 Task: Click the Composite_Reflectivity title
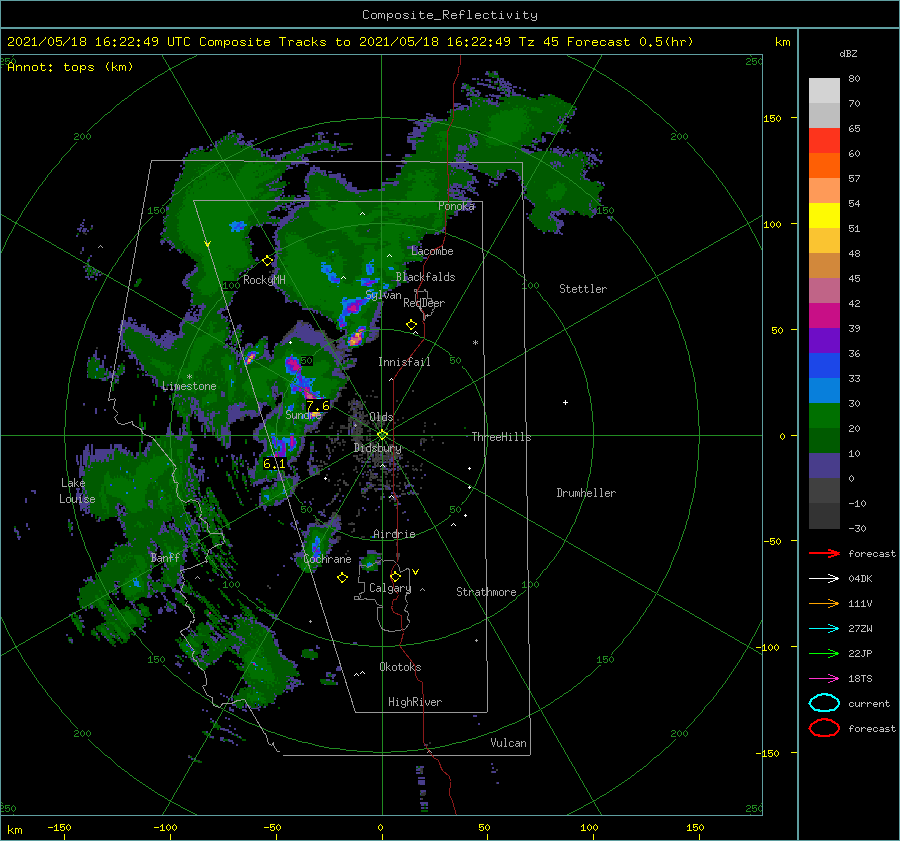click(x=450, y=15)
